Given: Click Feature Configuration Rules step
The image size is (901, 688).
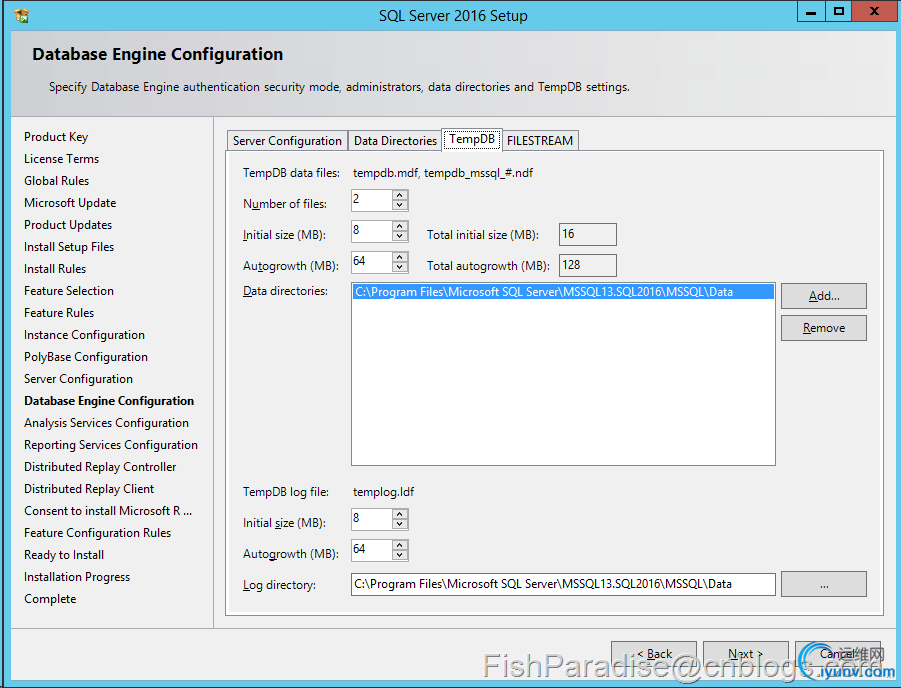Looking at the screenshot, I should click(x=98, y=533).
